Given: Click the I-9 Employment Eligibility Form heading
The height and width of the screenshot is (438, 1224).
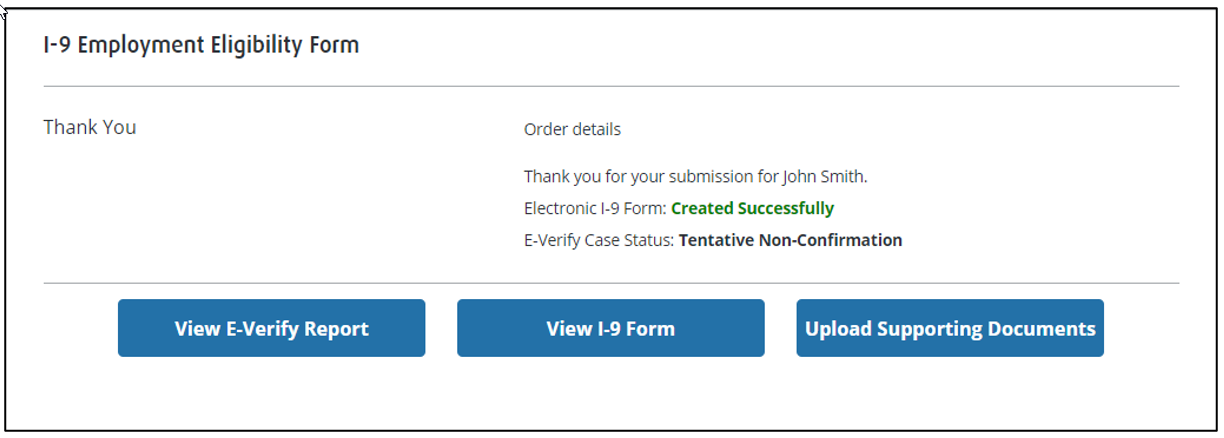Looking at the screenshot, I should pos(201,45).
